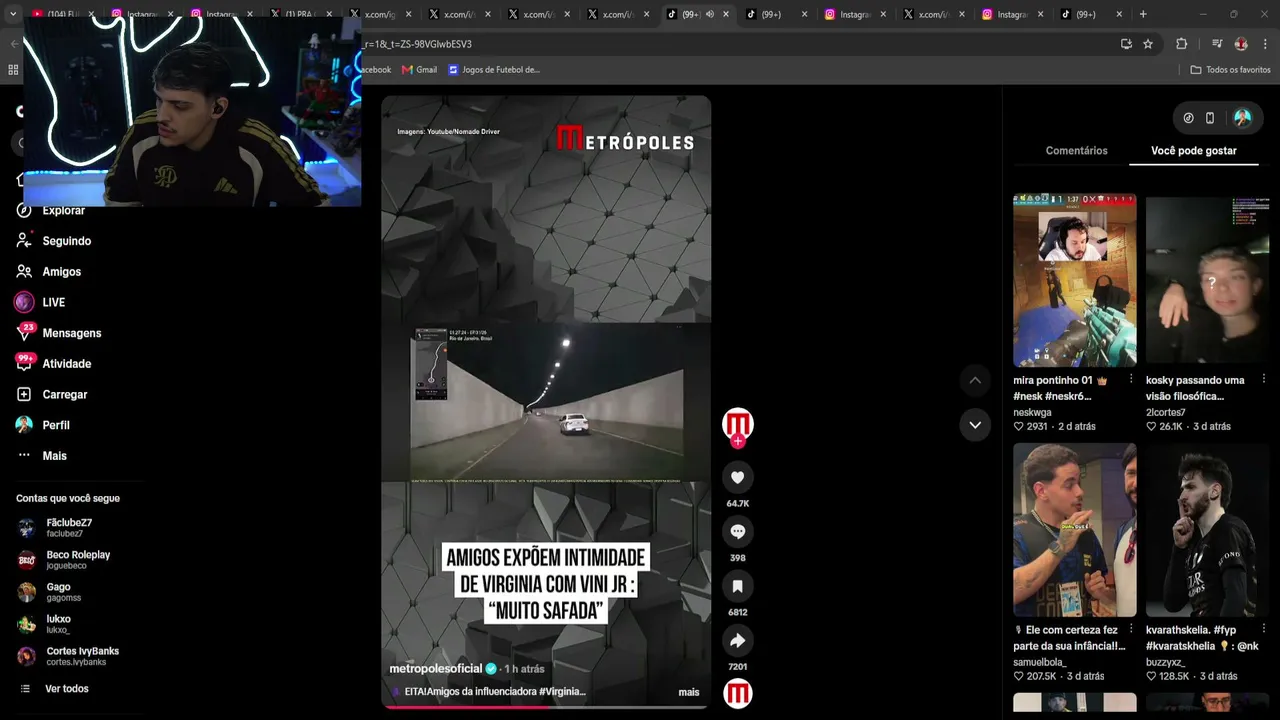Seek in the video progress bar

click(546, 707)
